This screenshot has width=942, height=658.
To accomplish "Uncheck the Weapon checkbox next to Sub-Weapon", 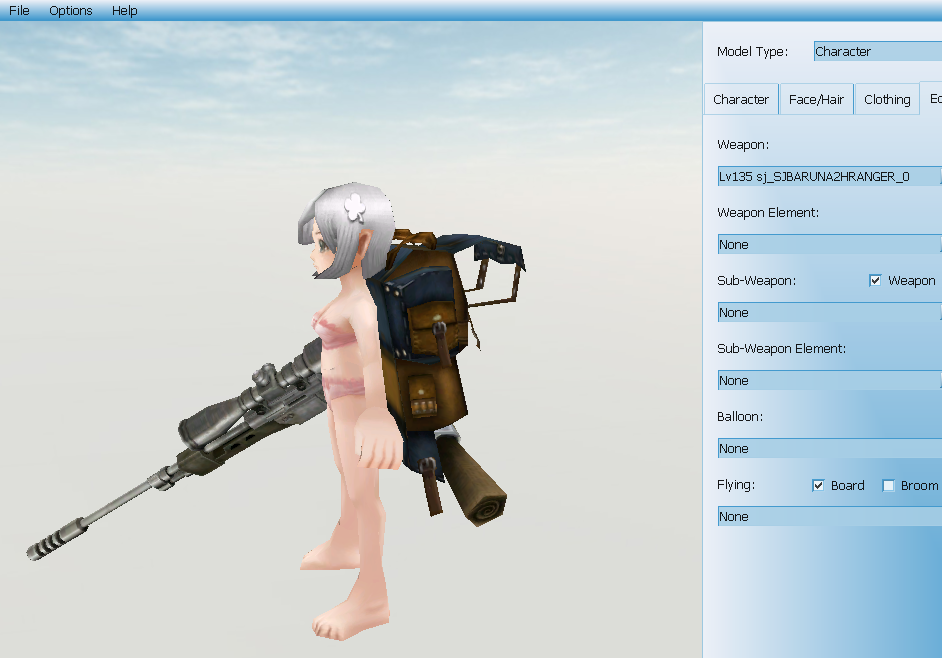I will 876,281.
